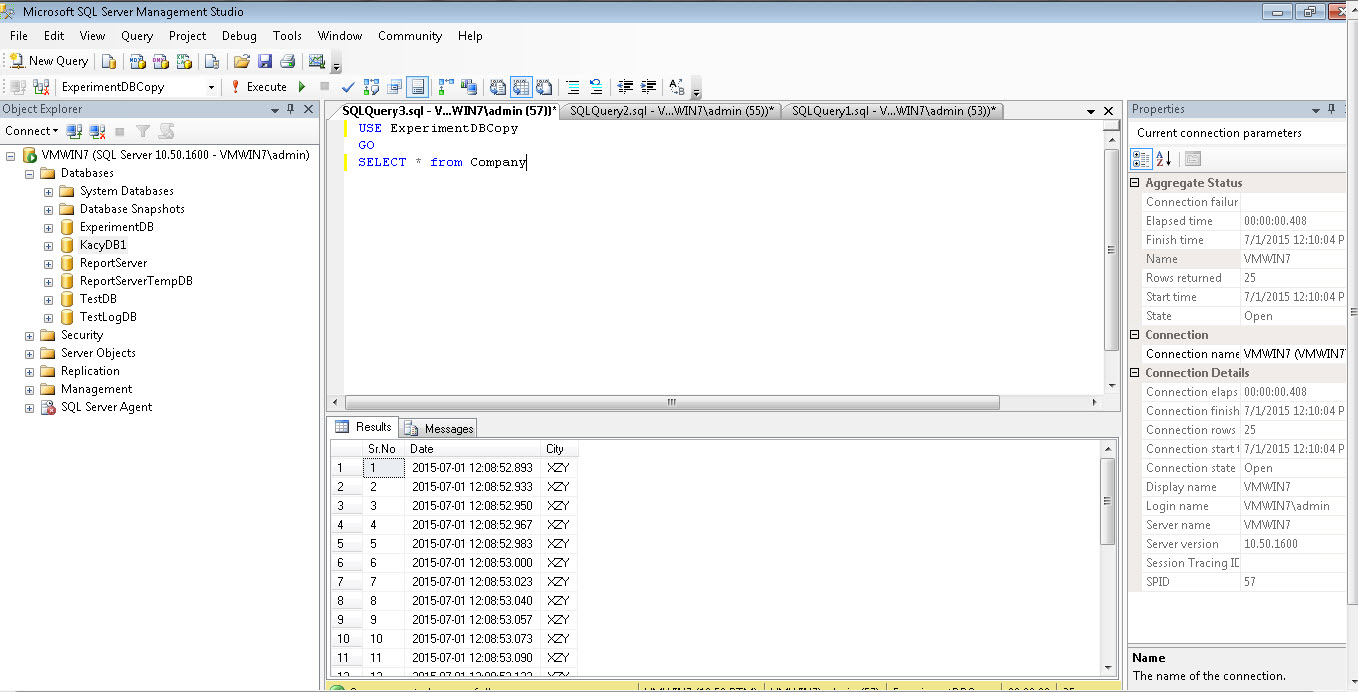The image size is (1358, 692).
Task: Click the Decrease Indent icon
Action: click(x=625, y=87)
